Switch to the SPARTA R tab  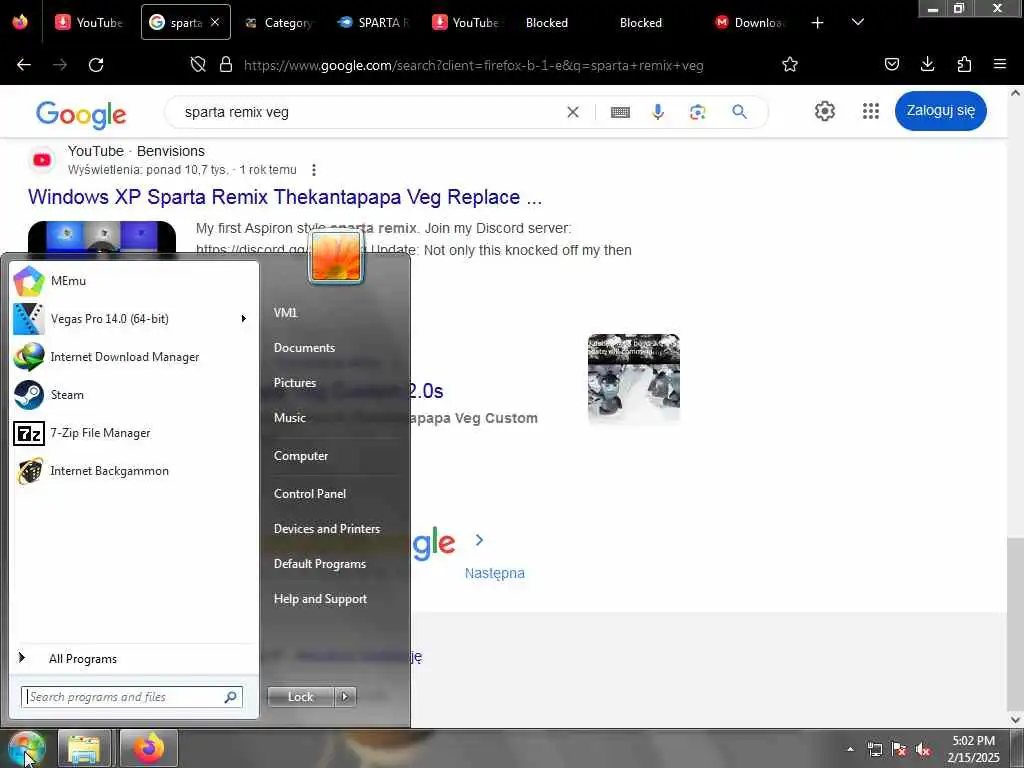pyautogui.click(x=373, y=23)
